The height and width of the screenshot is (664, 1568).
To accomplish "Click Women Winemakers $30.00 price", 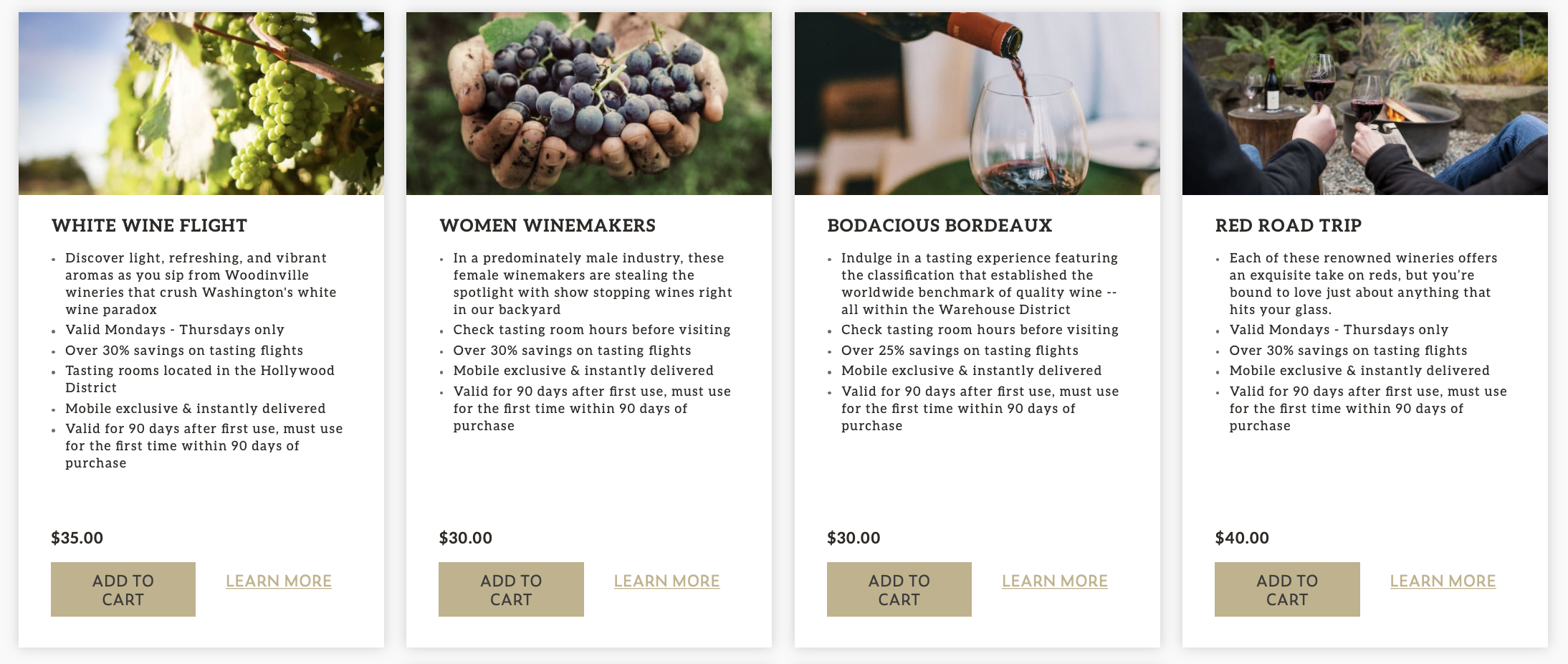I will 466,538.
